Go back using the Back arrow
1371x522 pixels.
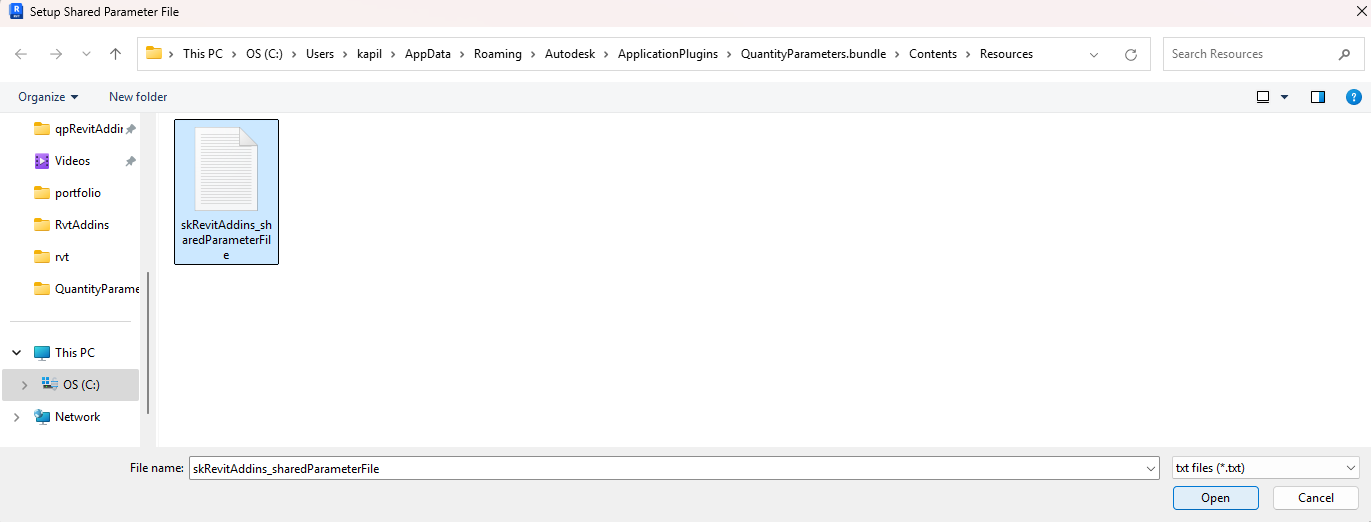coord(22,54)
